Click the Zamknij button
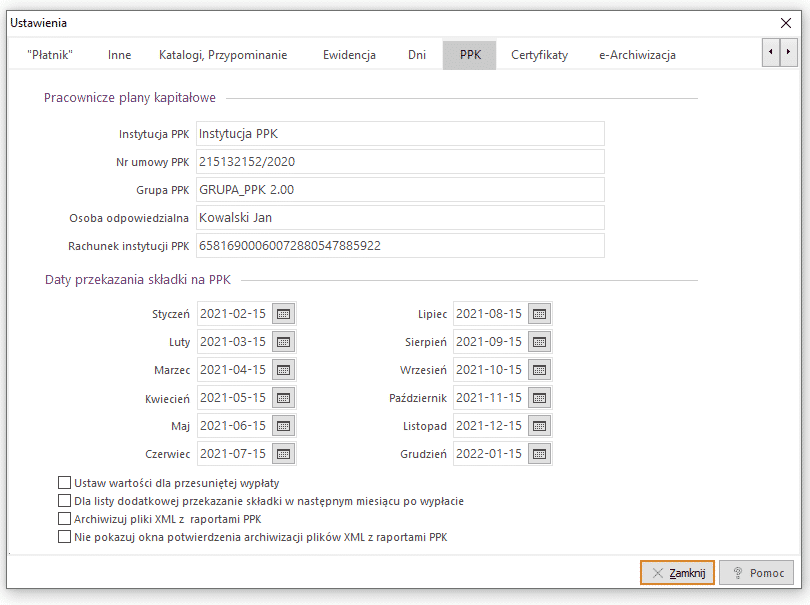Image resolution: width=810 pixels, height=605 pixels. (677, 572)
